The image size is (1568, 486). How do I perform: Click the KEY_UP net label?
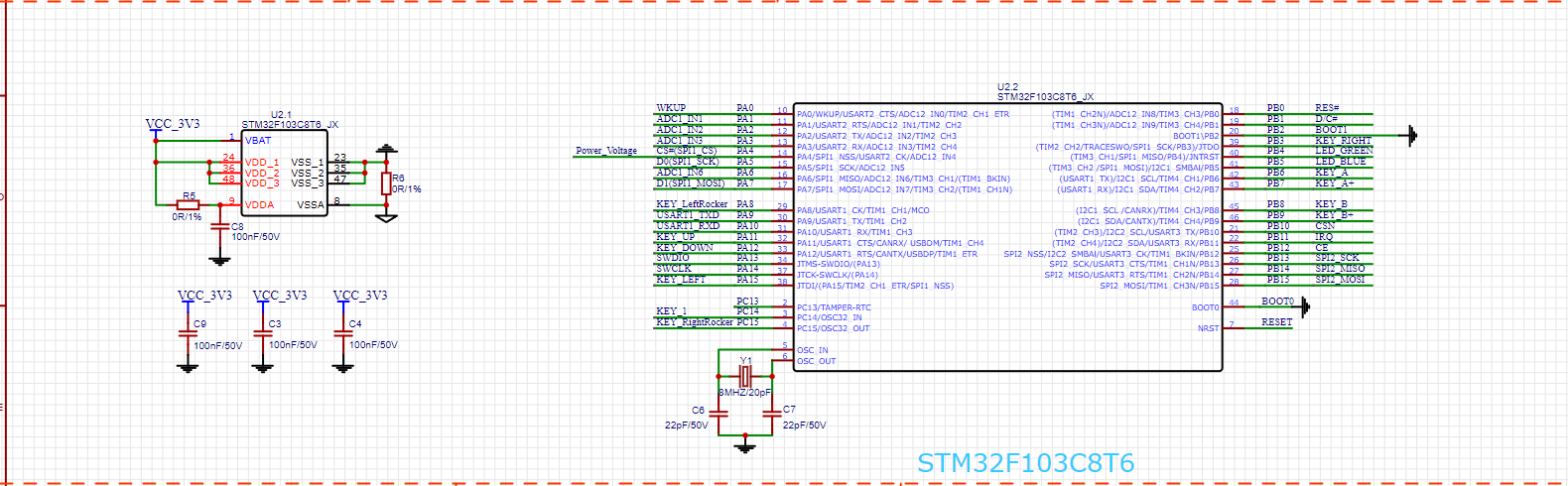[x=676, y=237]
